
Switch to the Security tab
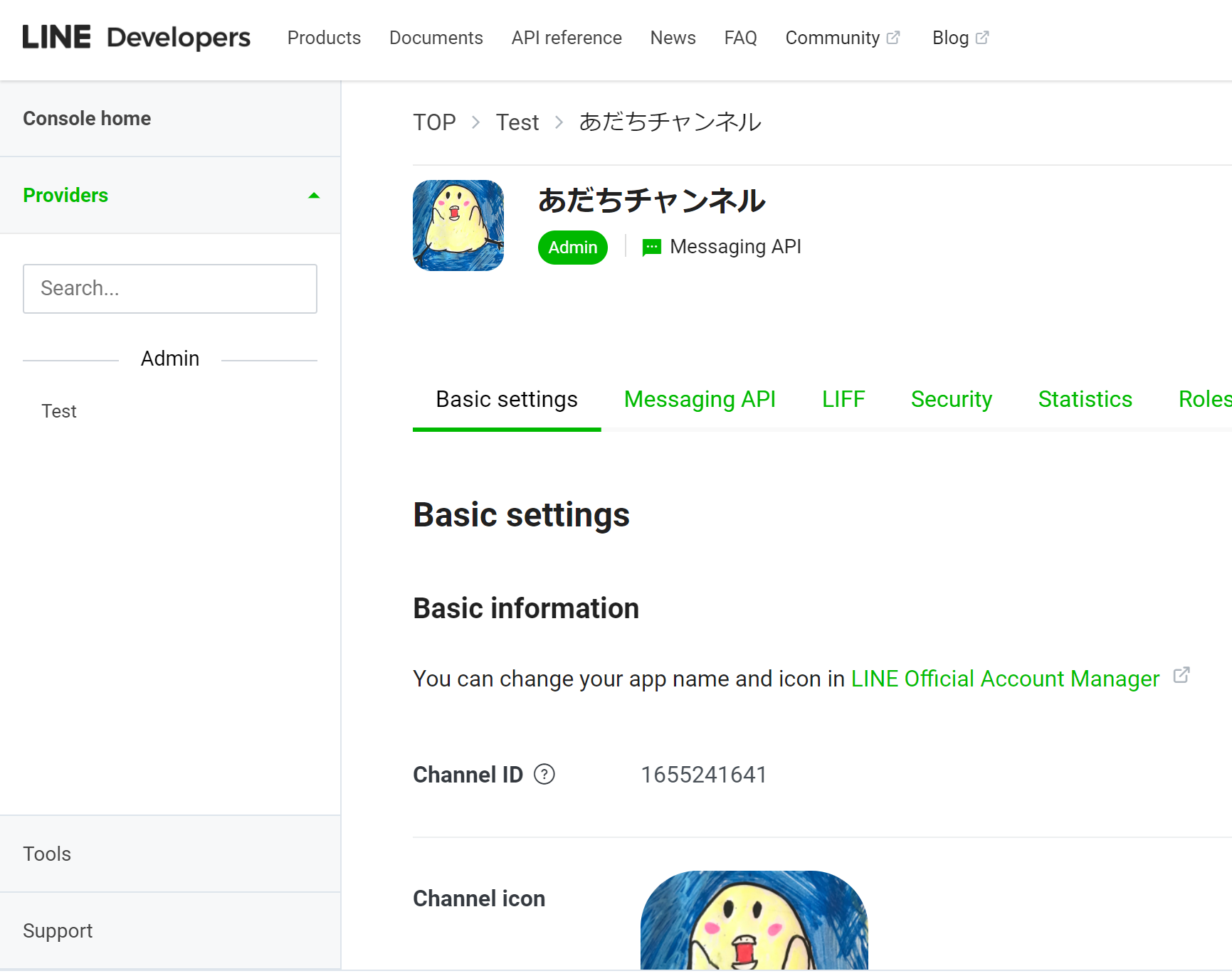(952, 400)
